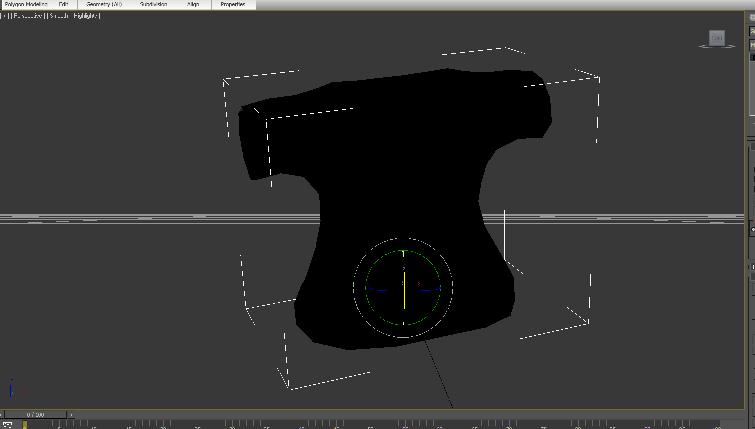The image size is (755, 429).
Task: Open the Properties ribbon panel
Action: [x=233, y=4]
